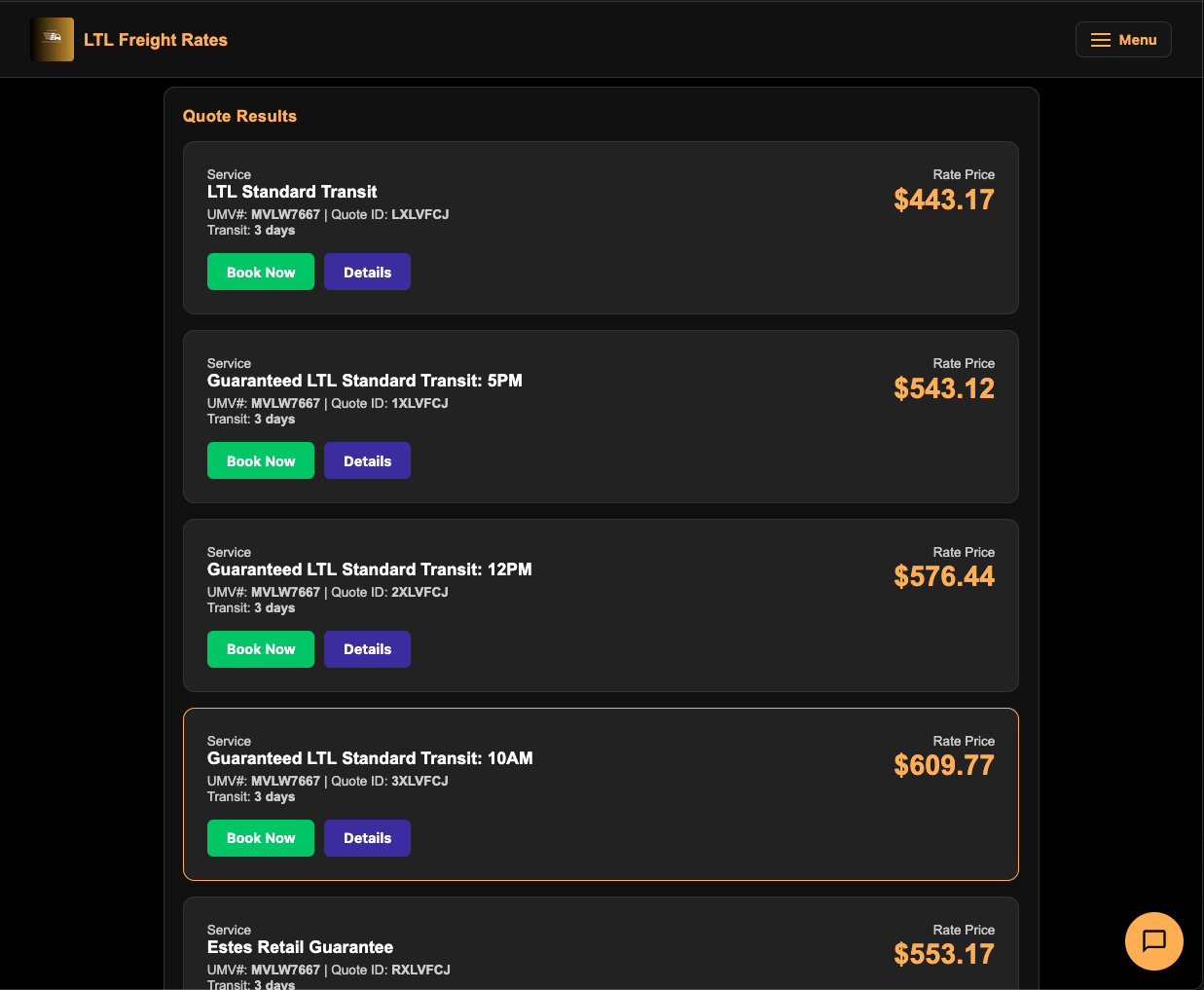Screen dimensions: 1204x990
Task: Book the Guaranteed 12PM transit service
Action: click(260, 649)
